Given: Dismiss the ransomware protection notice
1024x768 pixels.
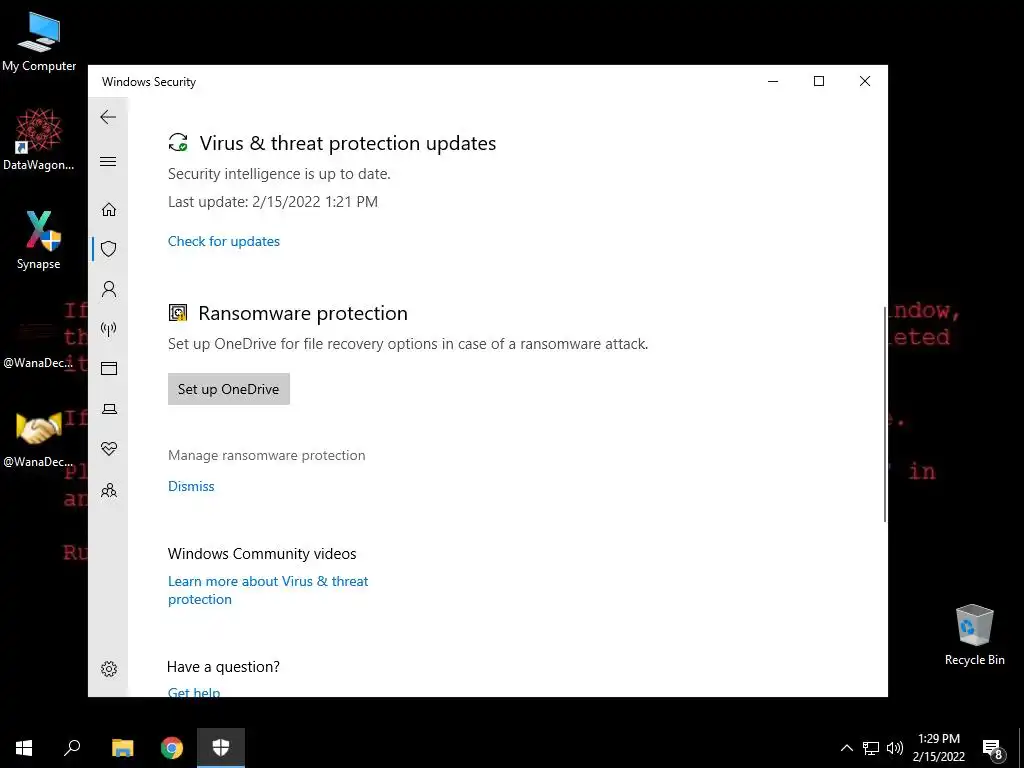Looking at the screenshot, I should (191, 486).
